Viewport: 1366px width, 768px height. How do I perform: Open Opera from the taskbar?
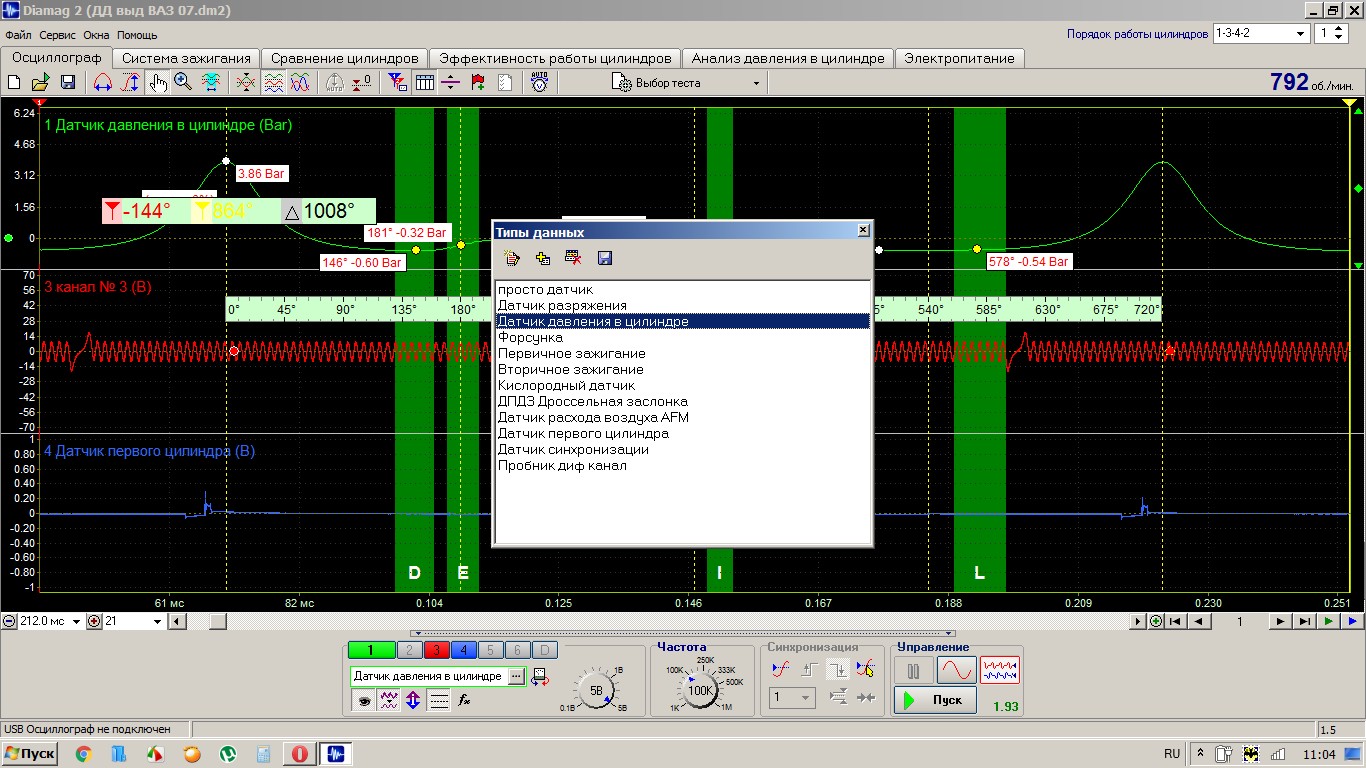point(299,753)
